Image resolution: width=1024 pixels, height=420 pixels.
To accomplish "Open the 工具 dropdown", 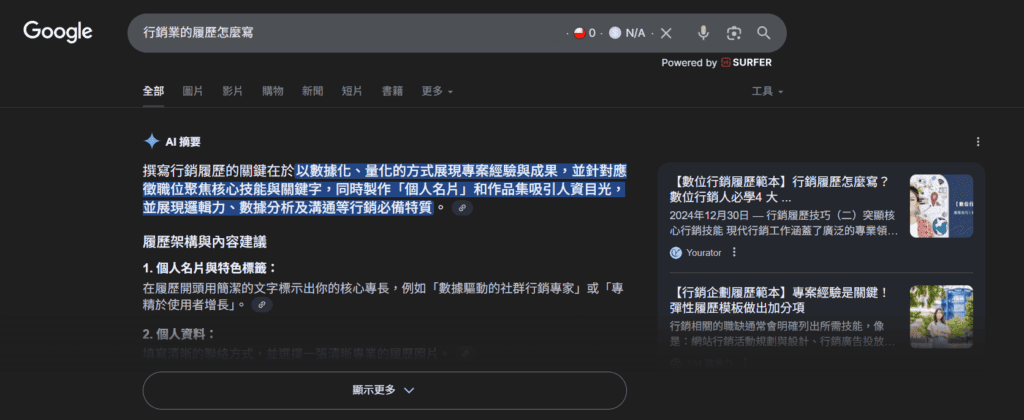I will pos(767,91).
